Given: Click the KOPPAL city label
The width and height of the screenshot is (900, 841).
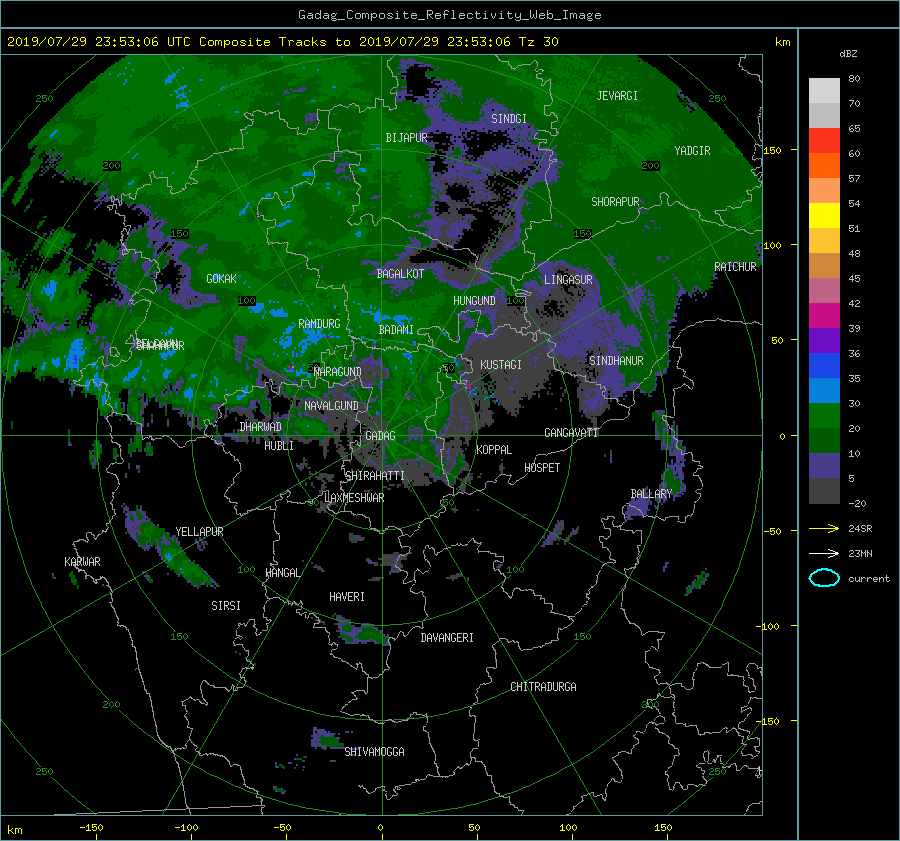Looking at the screenshot, I should 494,450.
